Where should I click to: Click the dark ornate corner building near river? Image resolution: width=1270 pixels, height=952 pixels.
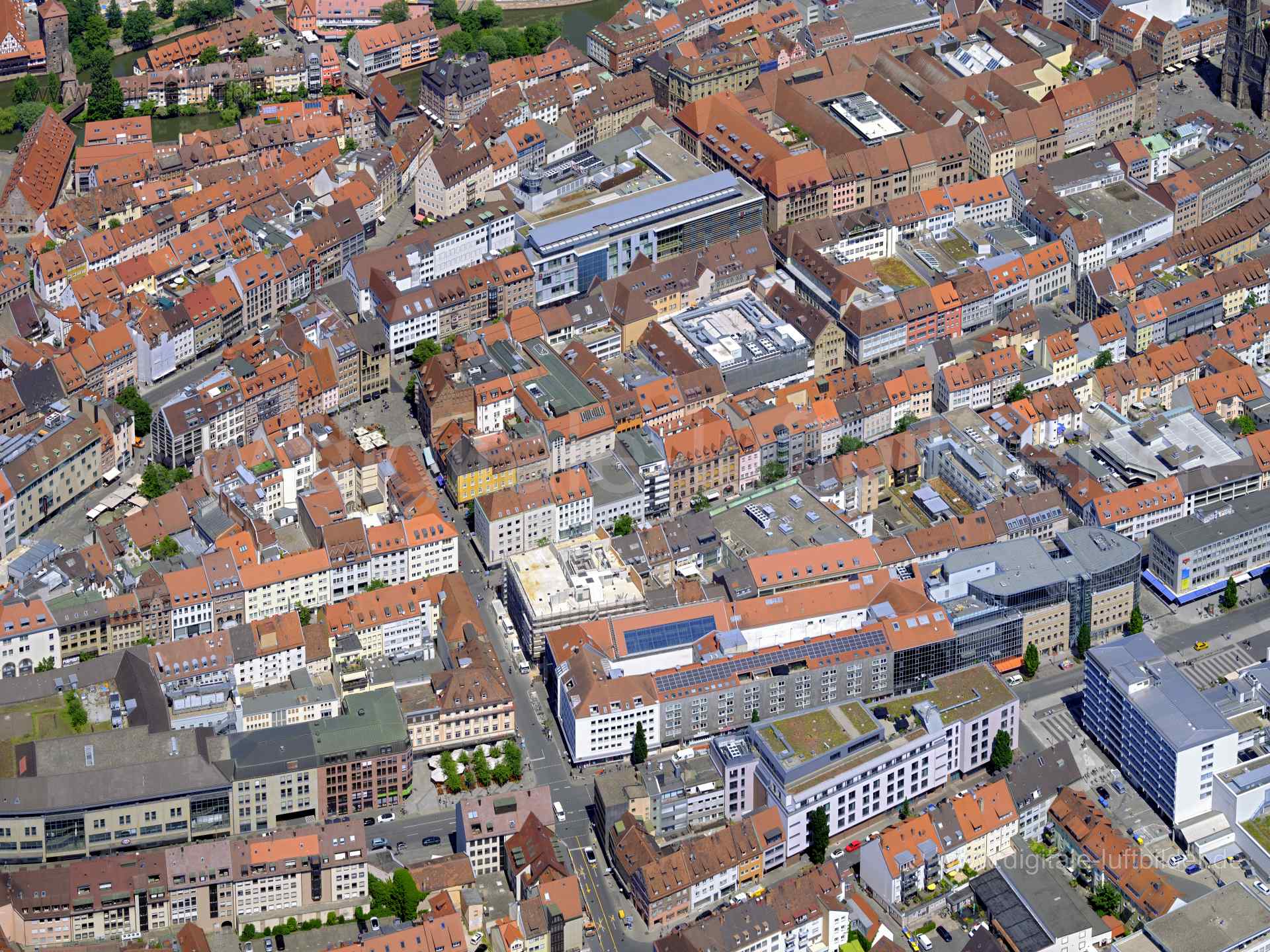coord(454,86)
